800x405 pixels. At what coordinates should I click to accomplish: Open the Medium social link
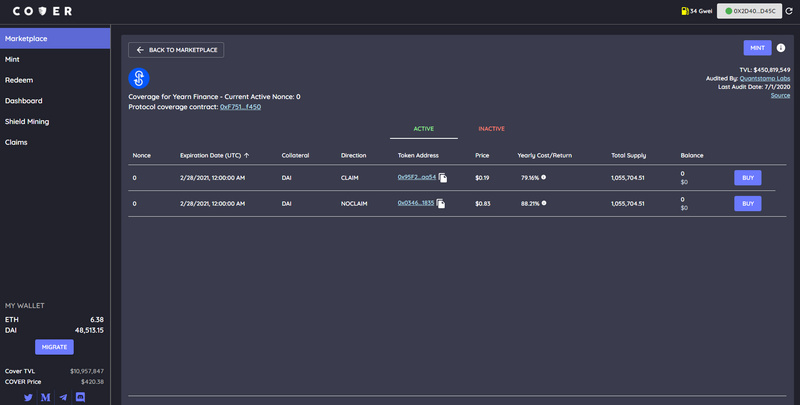pyautogui.click(x=45, y=397)
